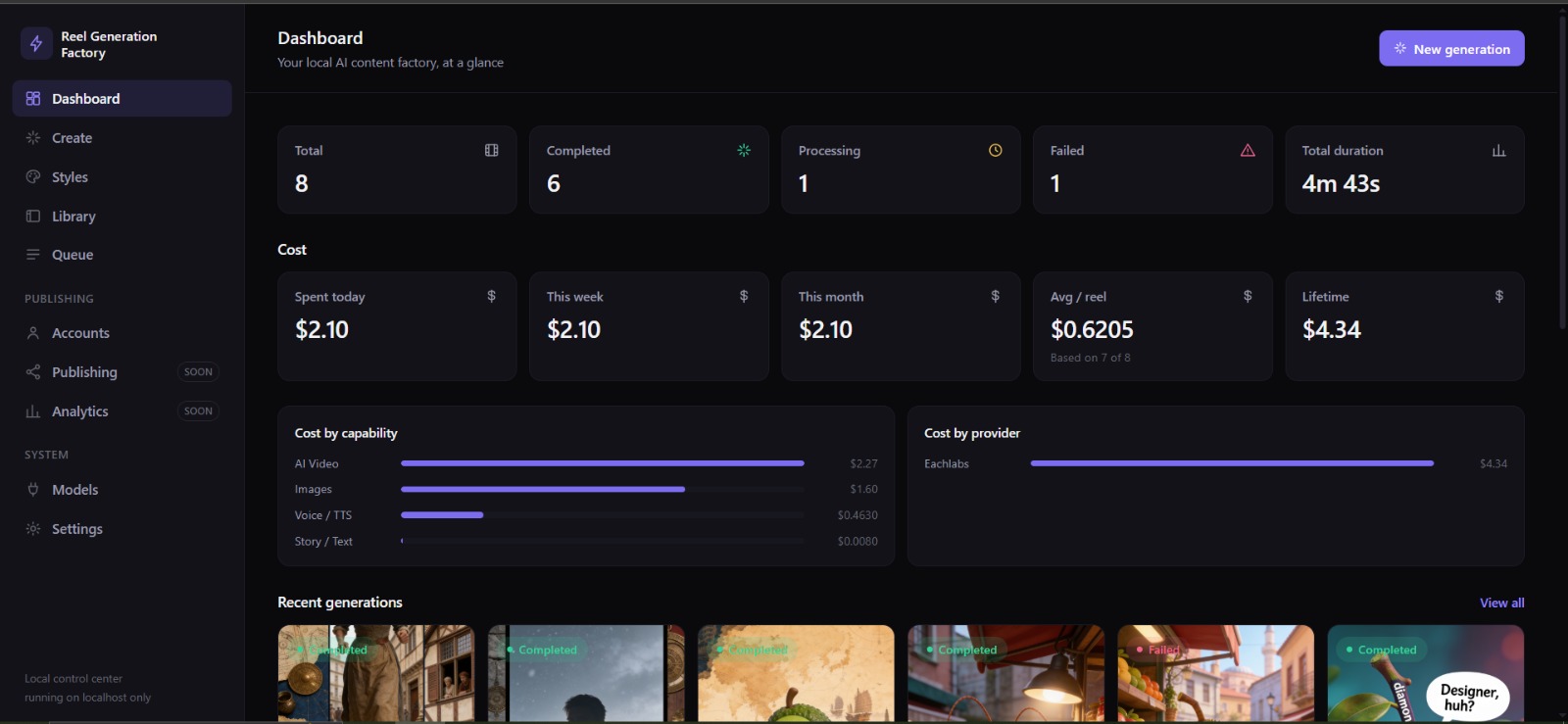
Task: Click the plug icon for Models
Action: click(x=33, y=490)
